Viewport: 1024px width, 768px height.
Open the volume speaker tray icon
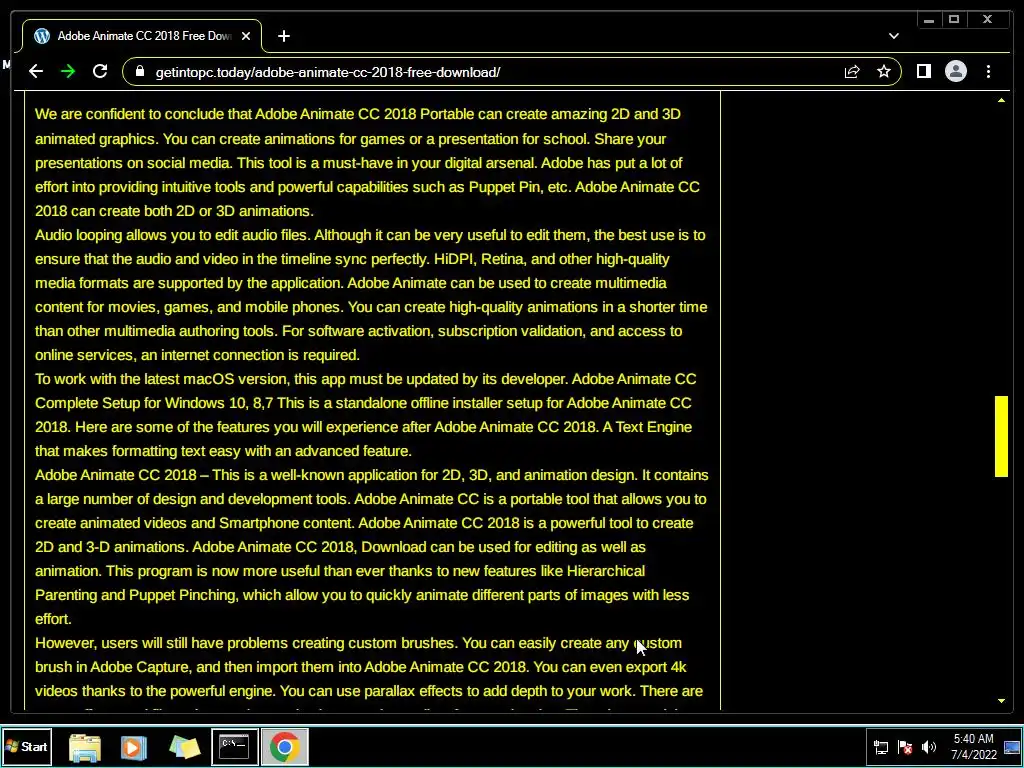click(929, 747)
